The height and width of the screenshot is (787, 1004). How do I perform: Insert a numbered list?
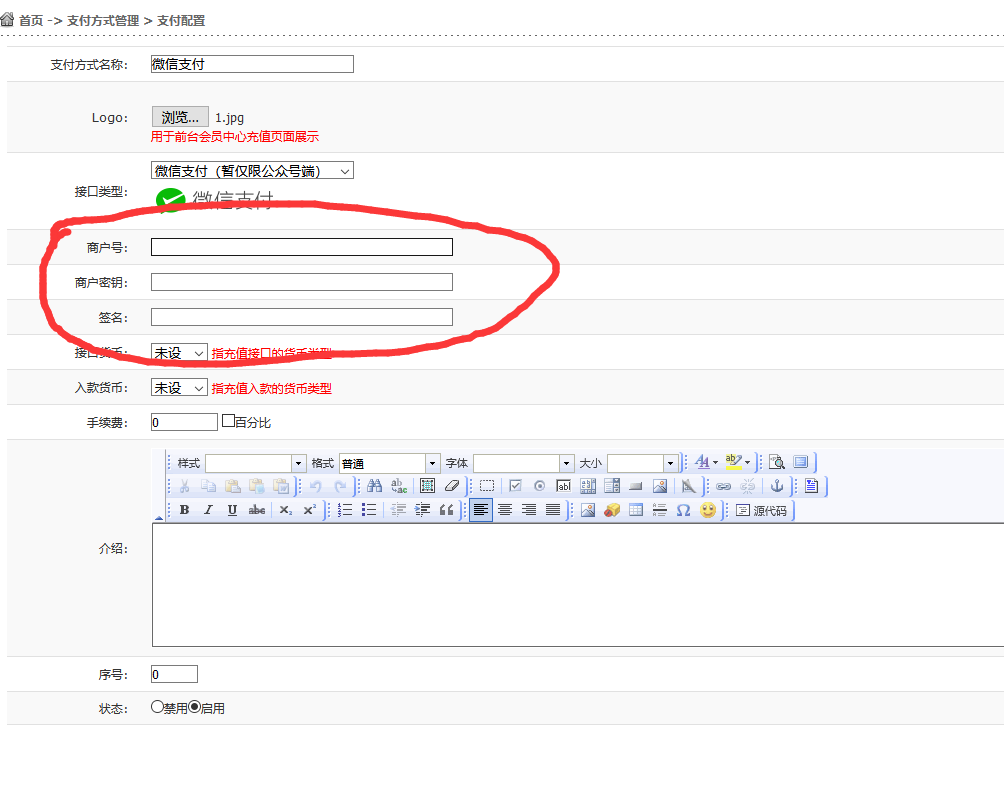(345, 510)
